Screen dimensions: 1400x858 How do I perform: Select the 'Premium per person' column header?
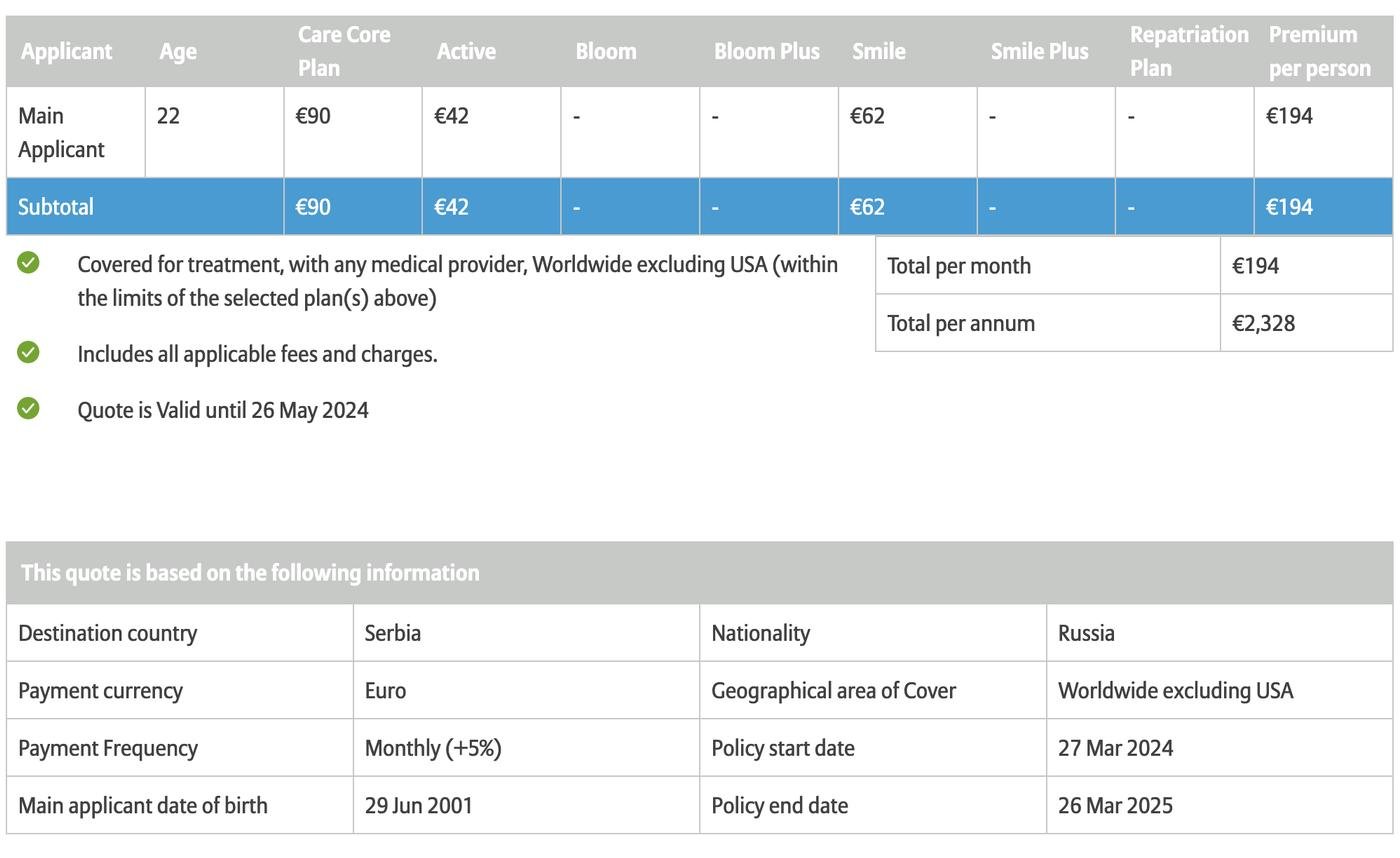point(1320,51)
